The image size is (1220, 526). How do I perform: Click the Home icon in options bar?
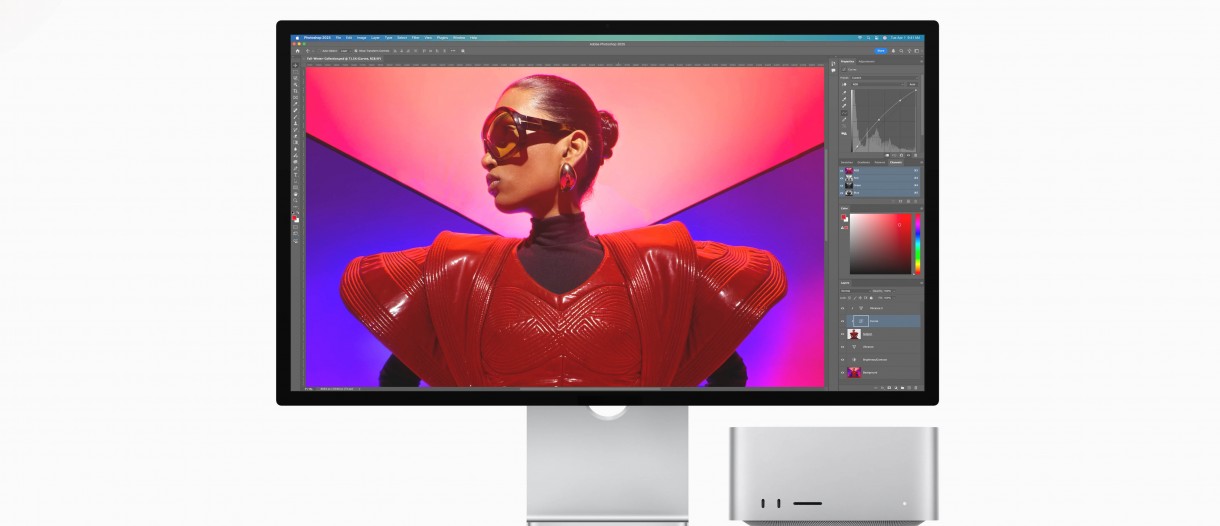tap(297, 50)
